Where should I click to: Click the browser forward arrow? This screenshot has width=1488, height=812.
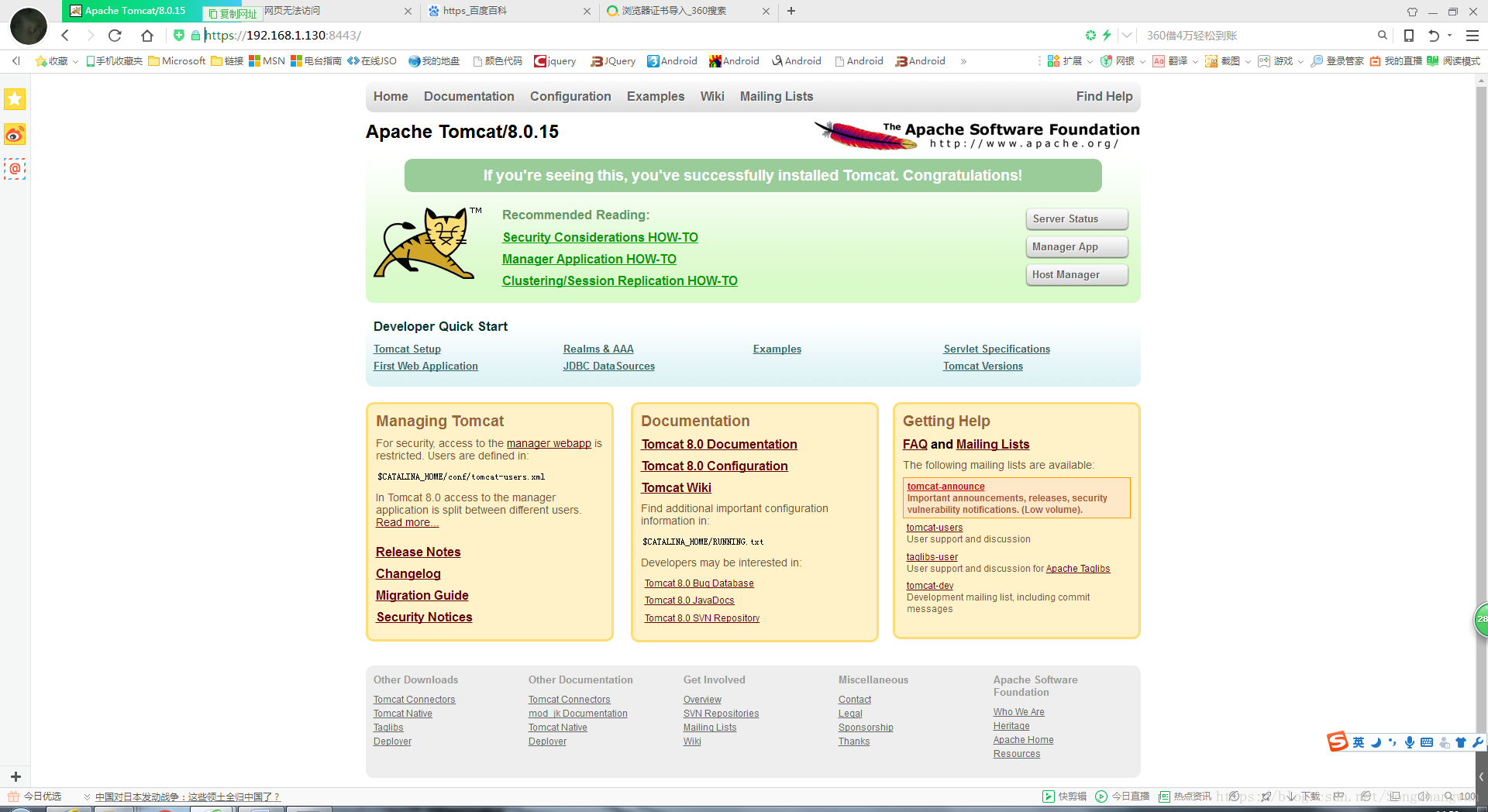[x=90, y=35]
